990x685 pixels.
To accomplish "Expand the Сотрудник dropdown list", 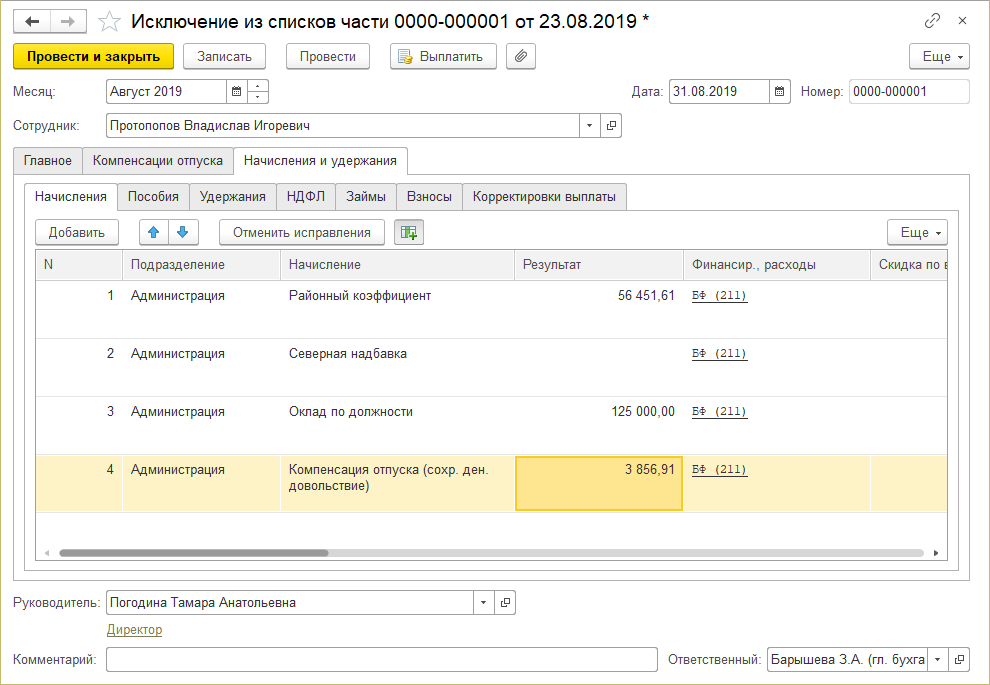I will click(x=589, y=126).
